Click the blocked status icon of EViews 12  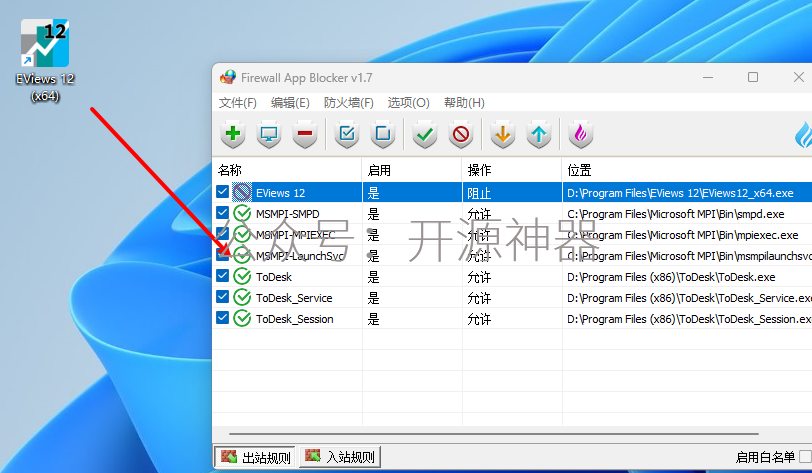tap(242, 192)
